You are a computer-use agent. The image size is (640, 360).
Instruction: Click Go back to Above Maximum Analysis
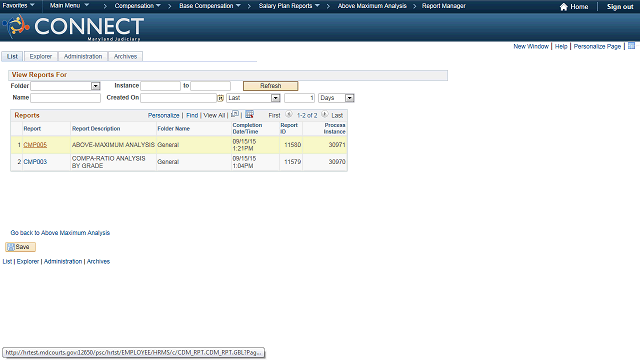[x=60, y=233]
